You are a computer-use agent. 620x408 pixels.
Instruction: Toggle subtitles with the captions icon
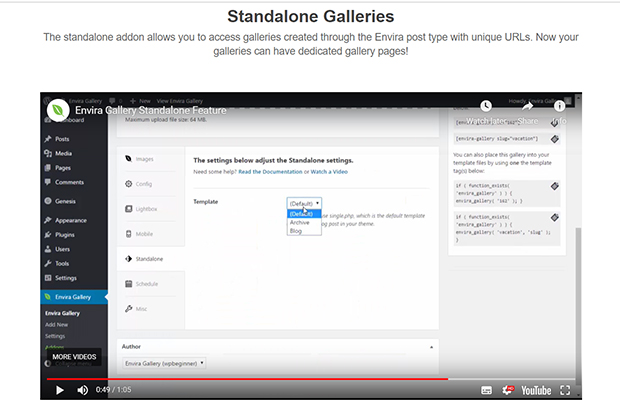[486, 391]
